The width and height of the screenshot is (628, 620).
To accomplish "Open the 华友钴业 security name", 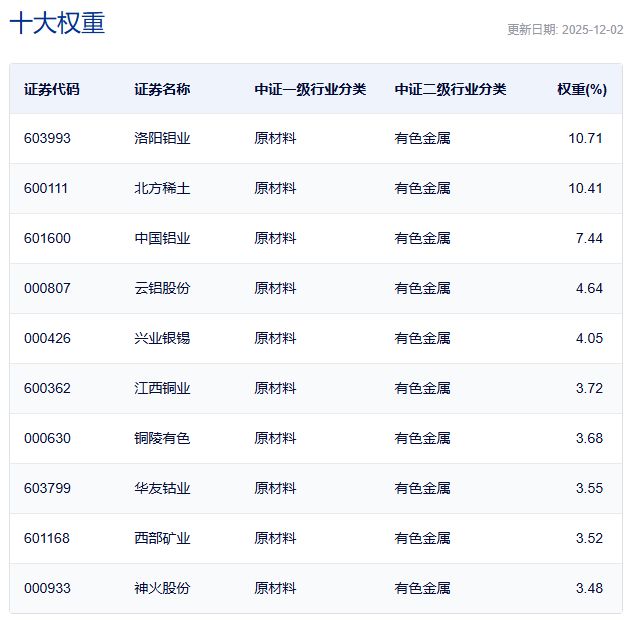I will pyautogui.click(x=162, y=488).
